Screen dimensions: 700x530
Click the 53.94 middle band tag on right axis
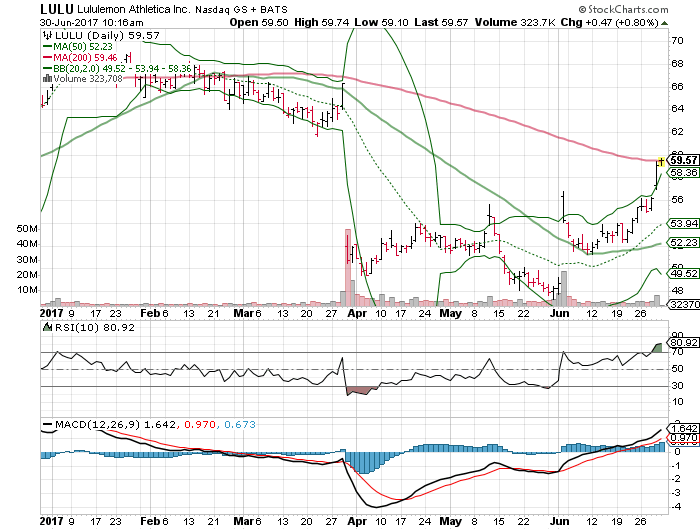[683, 223]
